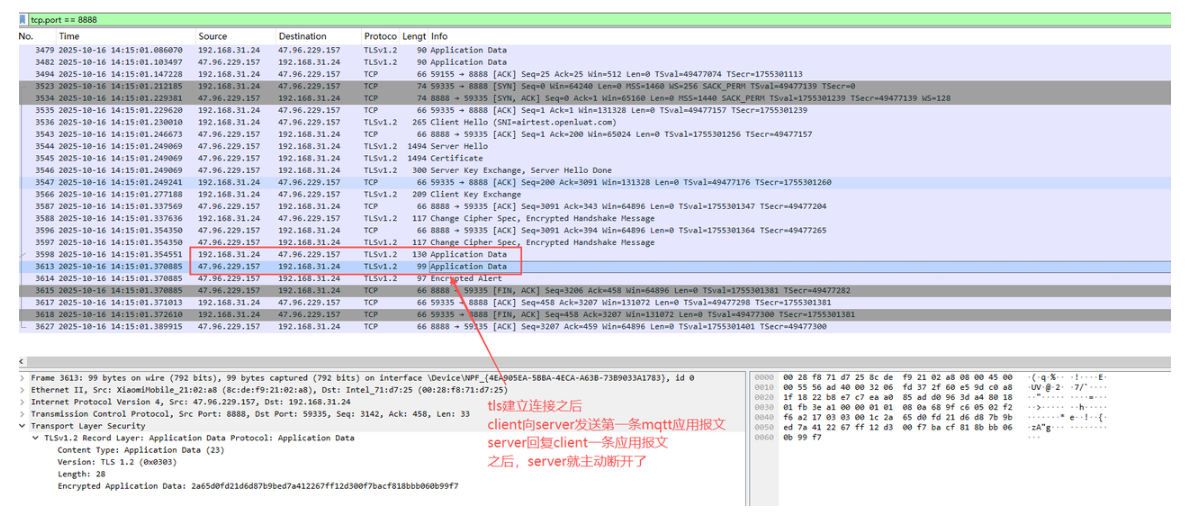Select packet 3544 Server Hello row
The width and height of the screenshot is (1193, 527).
pos(594,146)
